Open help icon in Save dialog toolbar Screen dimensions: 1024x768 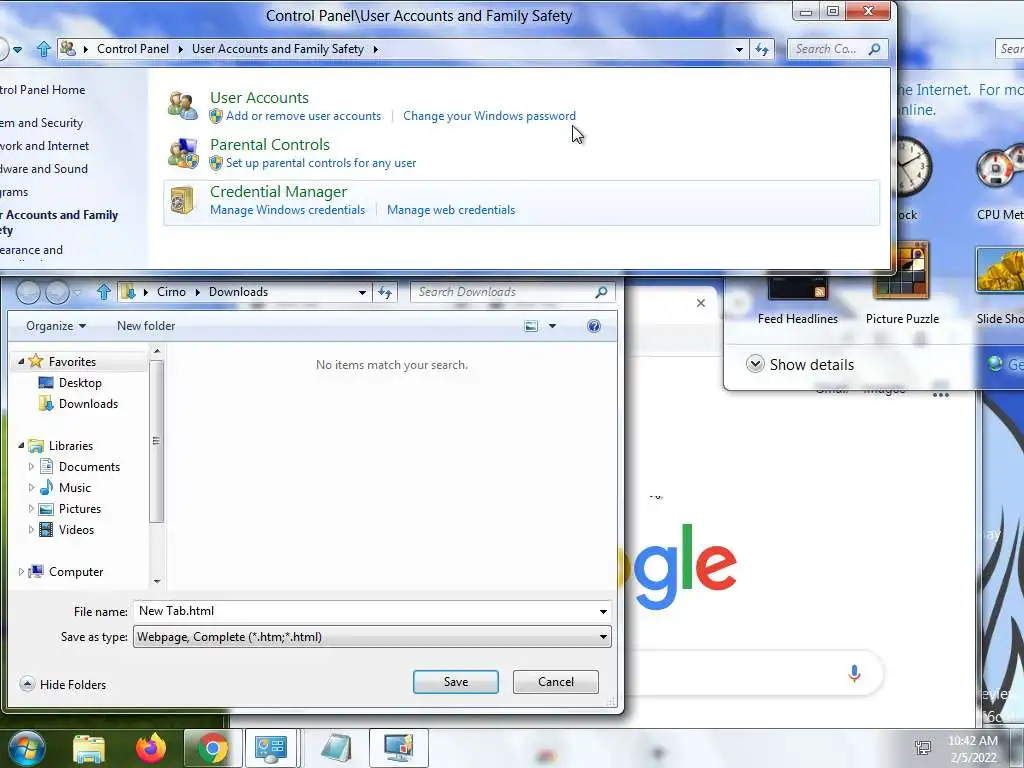(x=594, y=326)
